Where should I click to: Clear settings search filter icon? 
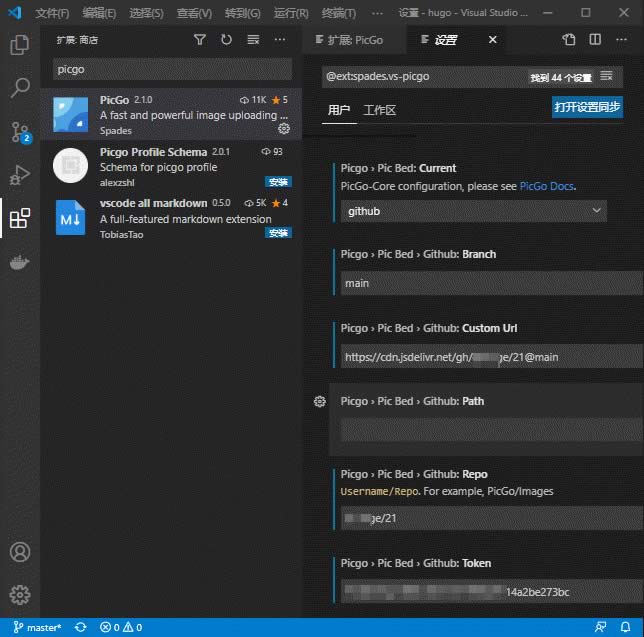tap(606, 76)
